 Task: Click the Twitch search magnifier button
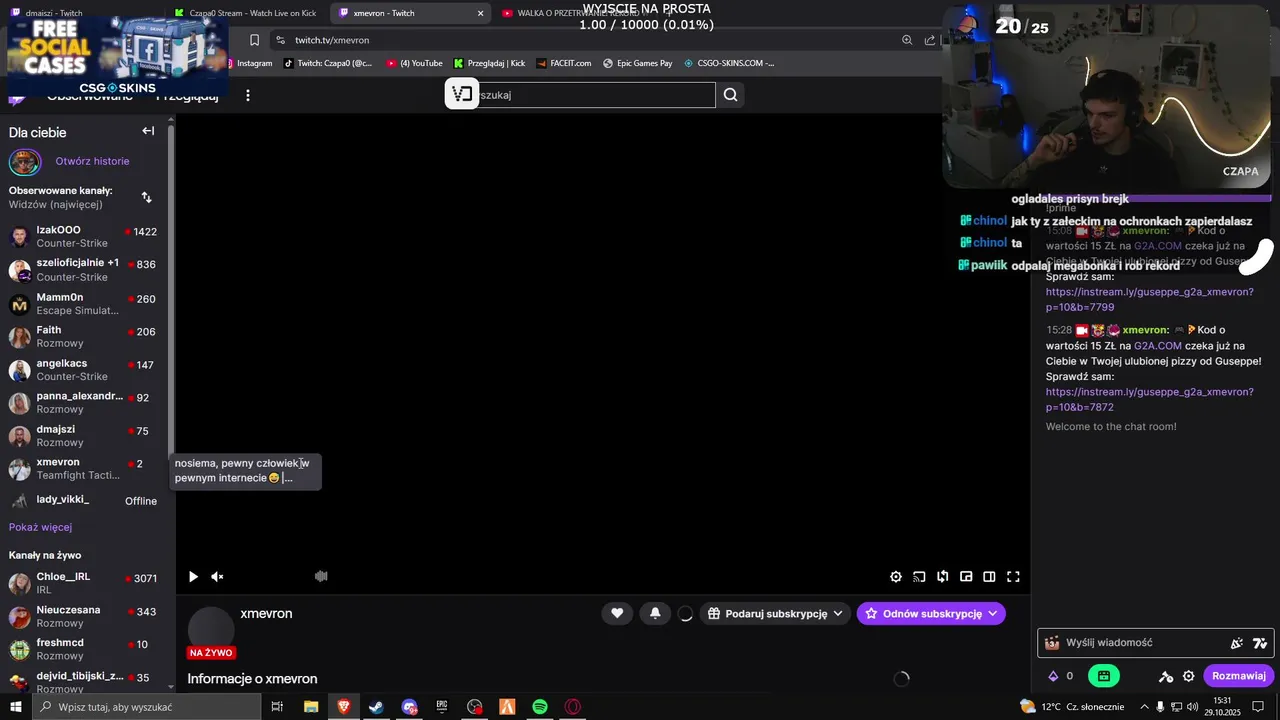[730, 95]
